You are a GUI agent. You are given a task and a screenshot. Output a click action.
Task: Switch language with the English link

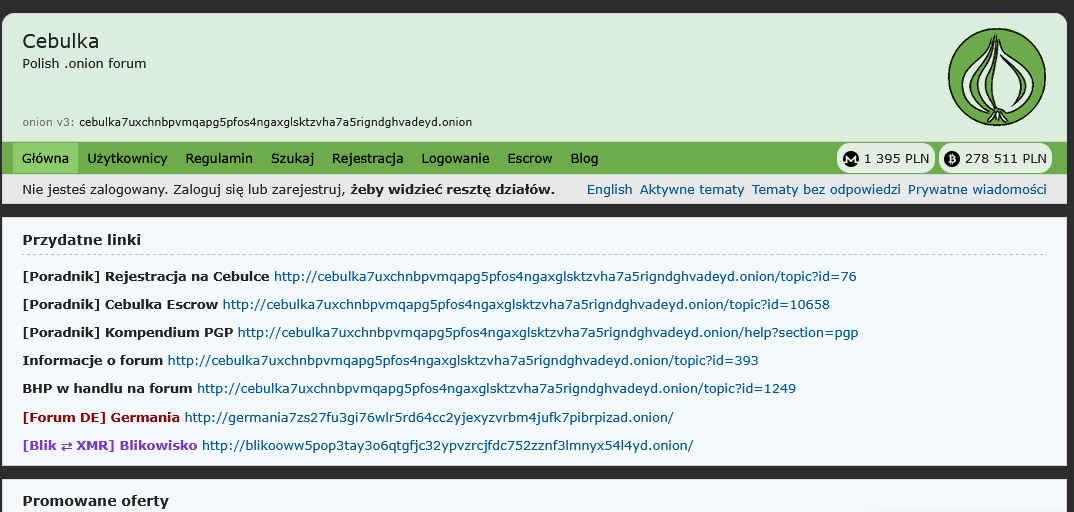pyautogui.click(x=609, y=190)
